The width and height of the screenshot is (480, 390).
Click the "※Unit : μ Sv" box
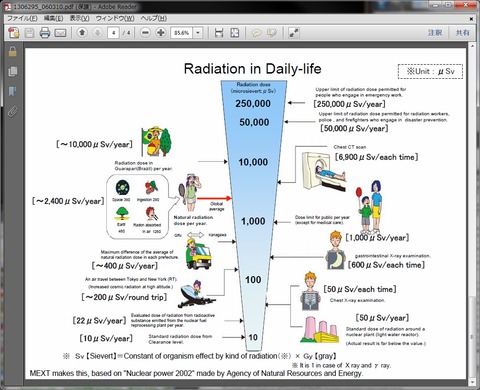point(430,71)
